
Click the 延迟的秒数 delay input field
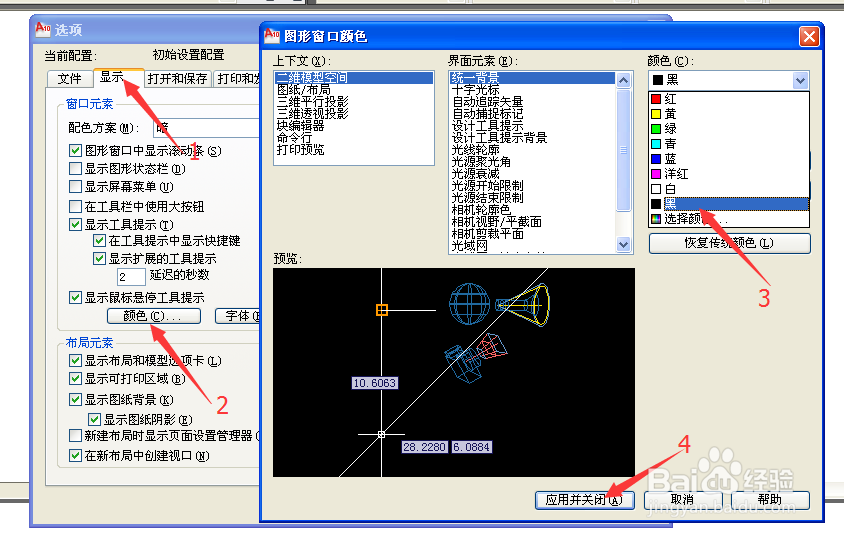(131, 277)
